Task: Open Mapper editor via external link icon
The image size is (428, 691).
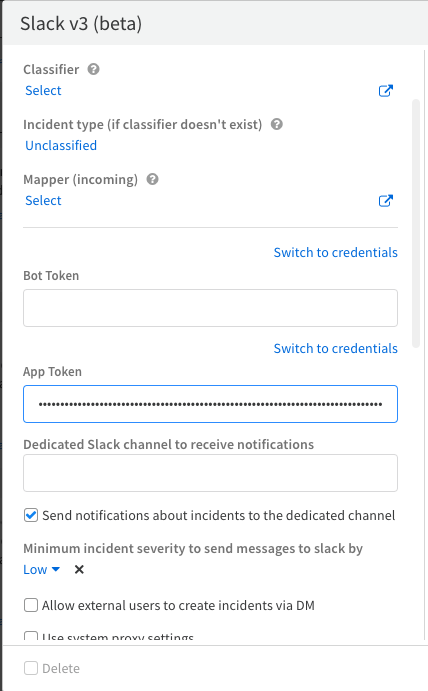Action: (386, 201)
